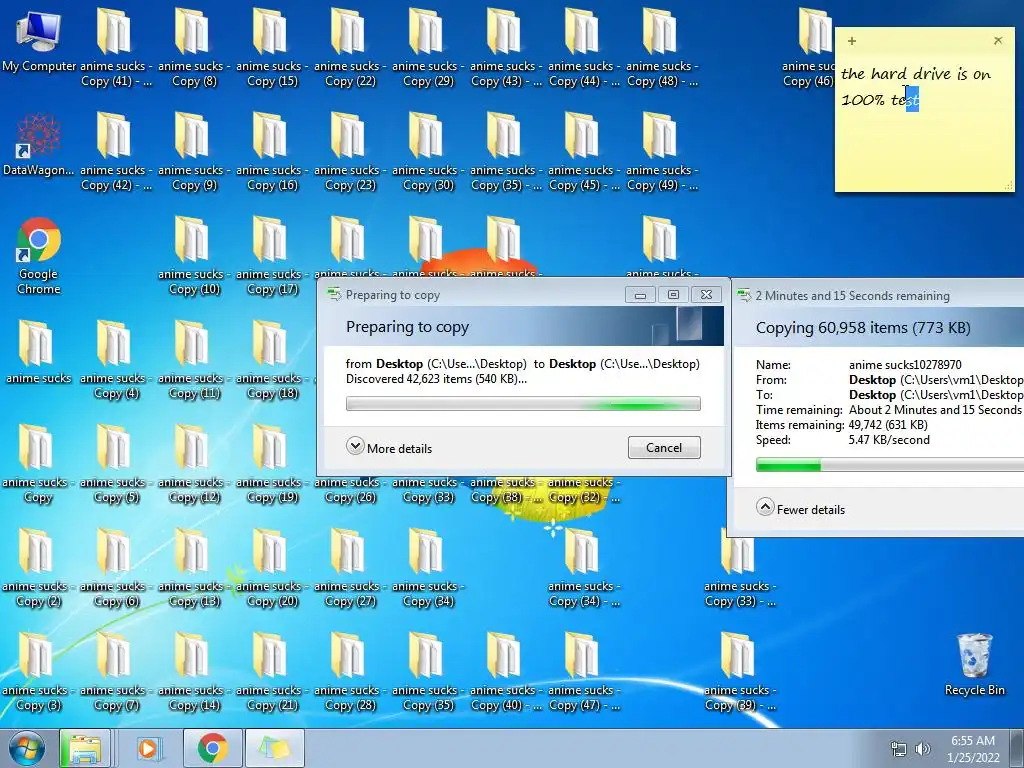Open the network tray icon
Viewport: 1024px width, 768px height.
[899, 749]
